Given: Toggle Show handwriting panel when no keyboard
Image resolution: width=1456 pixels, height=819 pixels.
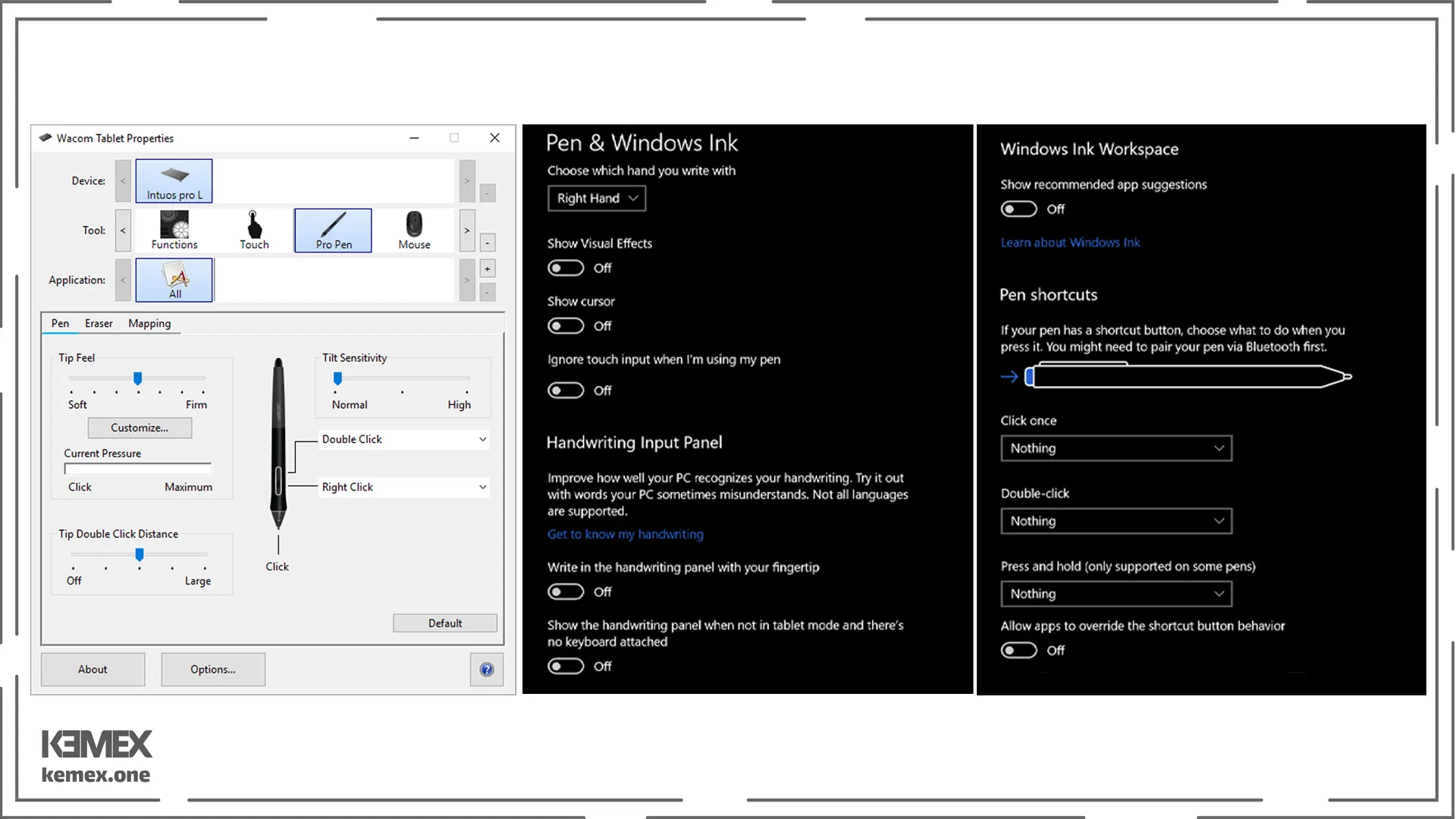Looking at the screenshot, I should pyautogui.click(x=566, y=667).
